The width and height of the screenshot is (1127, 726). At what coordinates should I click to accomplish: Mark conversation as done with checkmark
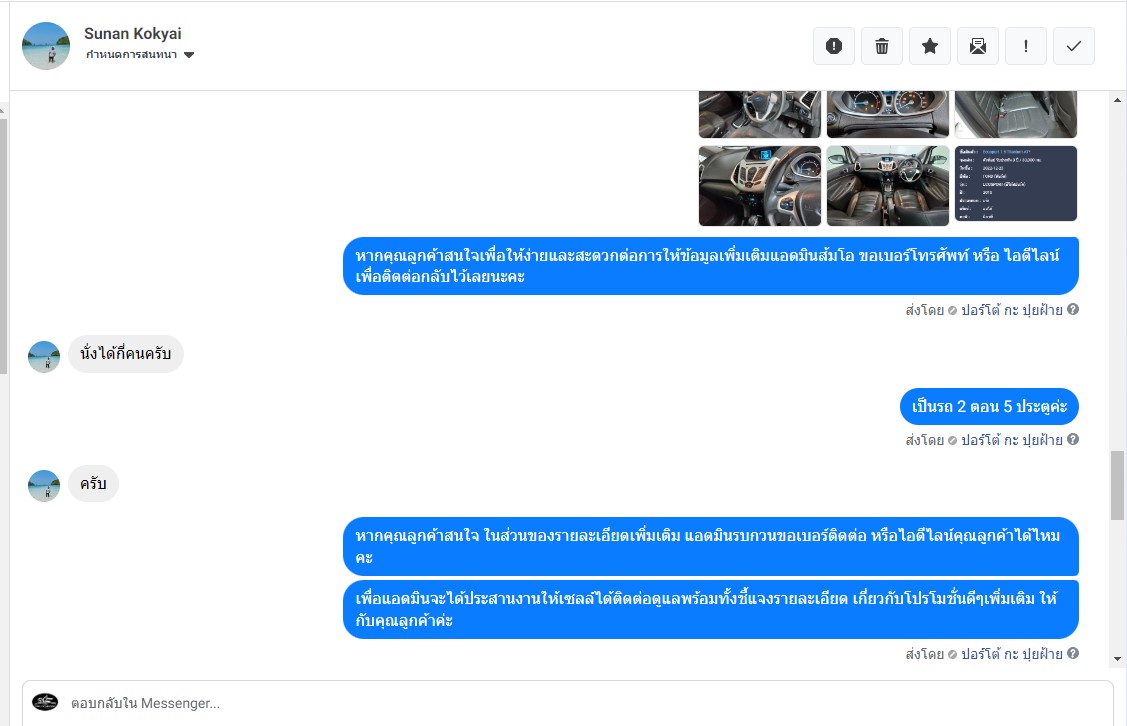(x=1074, y=46)
